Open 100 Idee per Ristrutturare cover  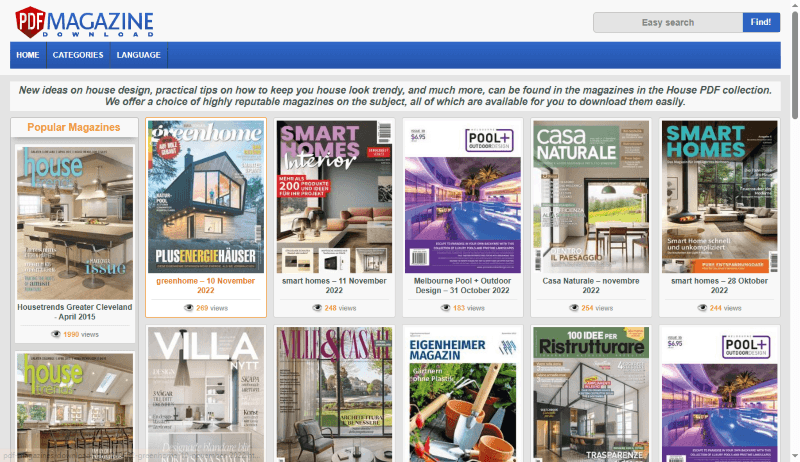tap(591, 395)
